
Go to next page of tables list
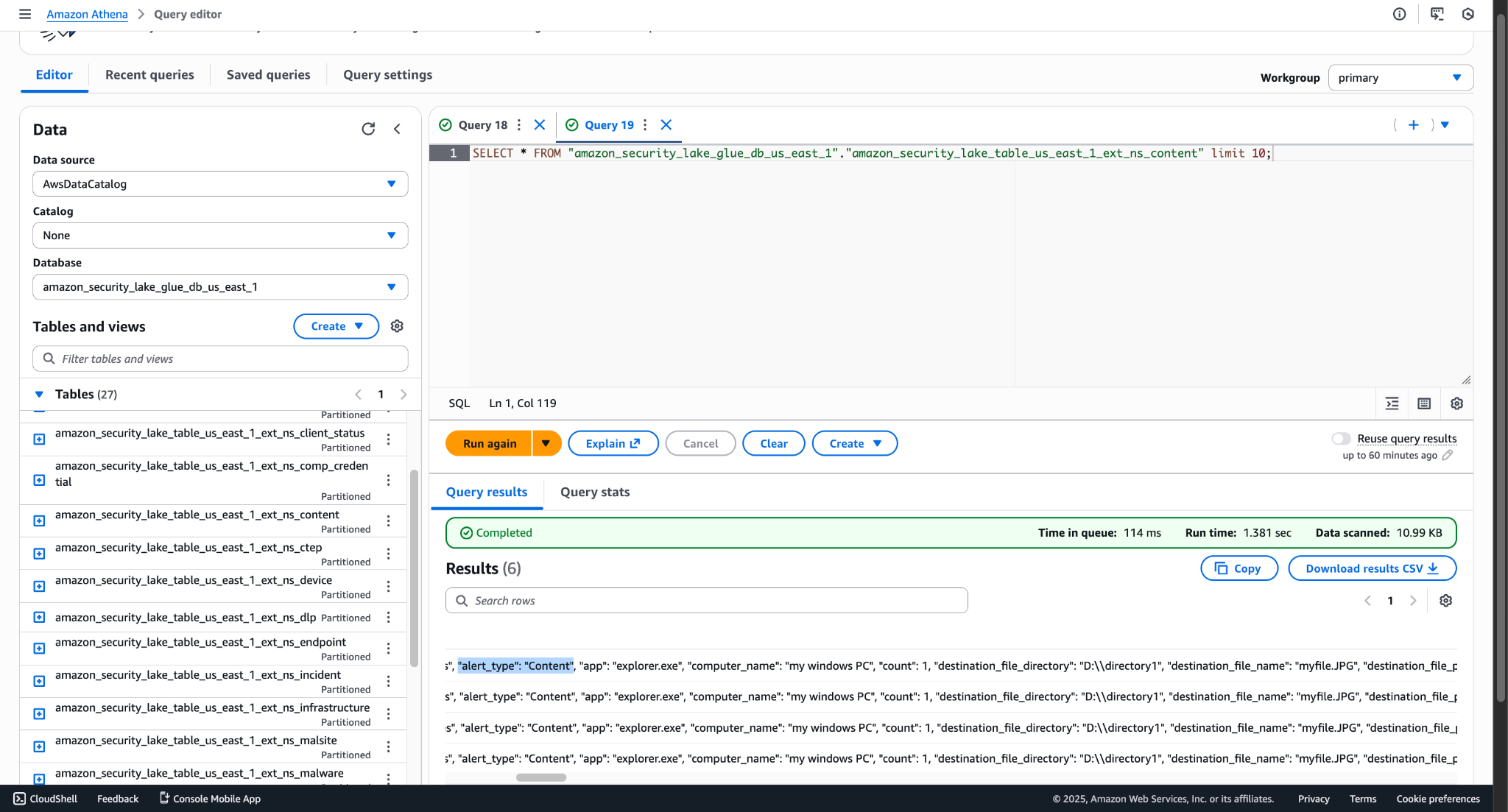(404, 395)
